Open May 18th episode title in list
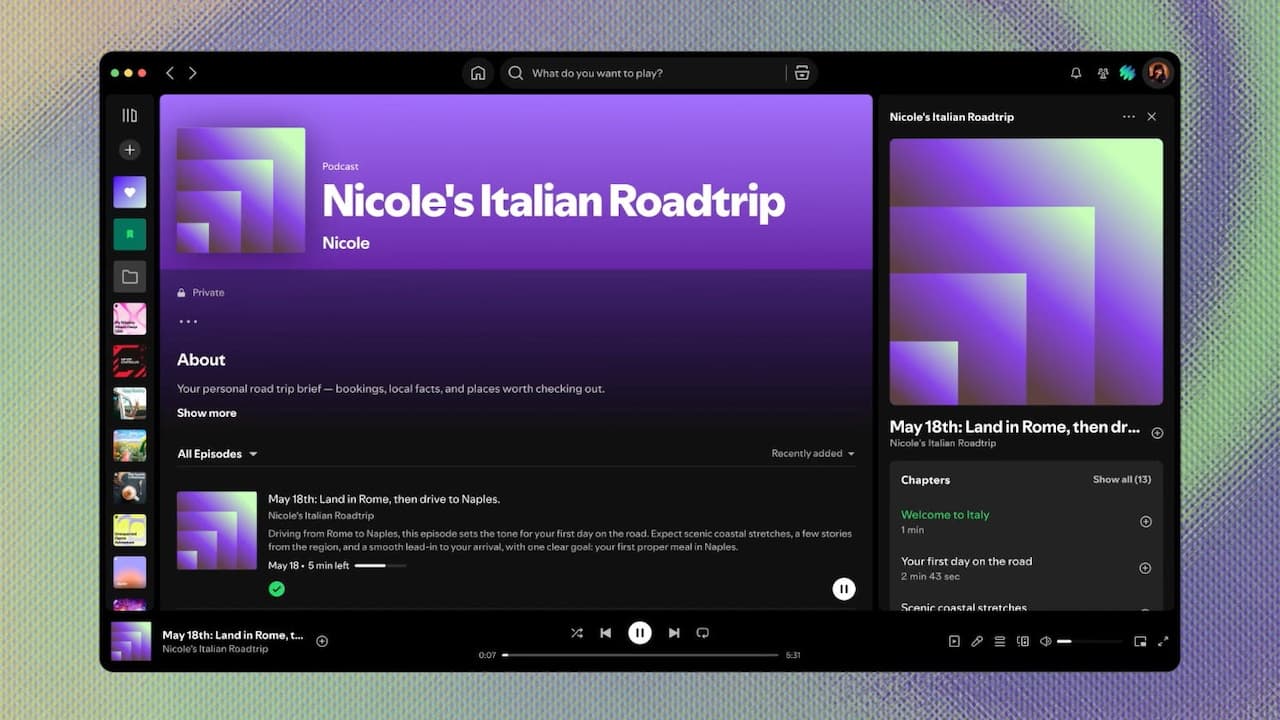Viewport: 1280px width, 720px height. 384,499
